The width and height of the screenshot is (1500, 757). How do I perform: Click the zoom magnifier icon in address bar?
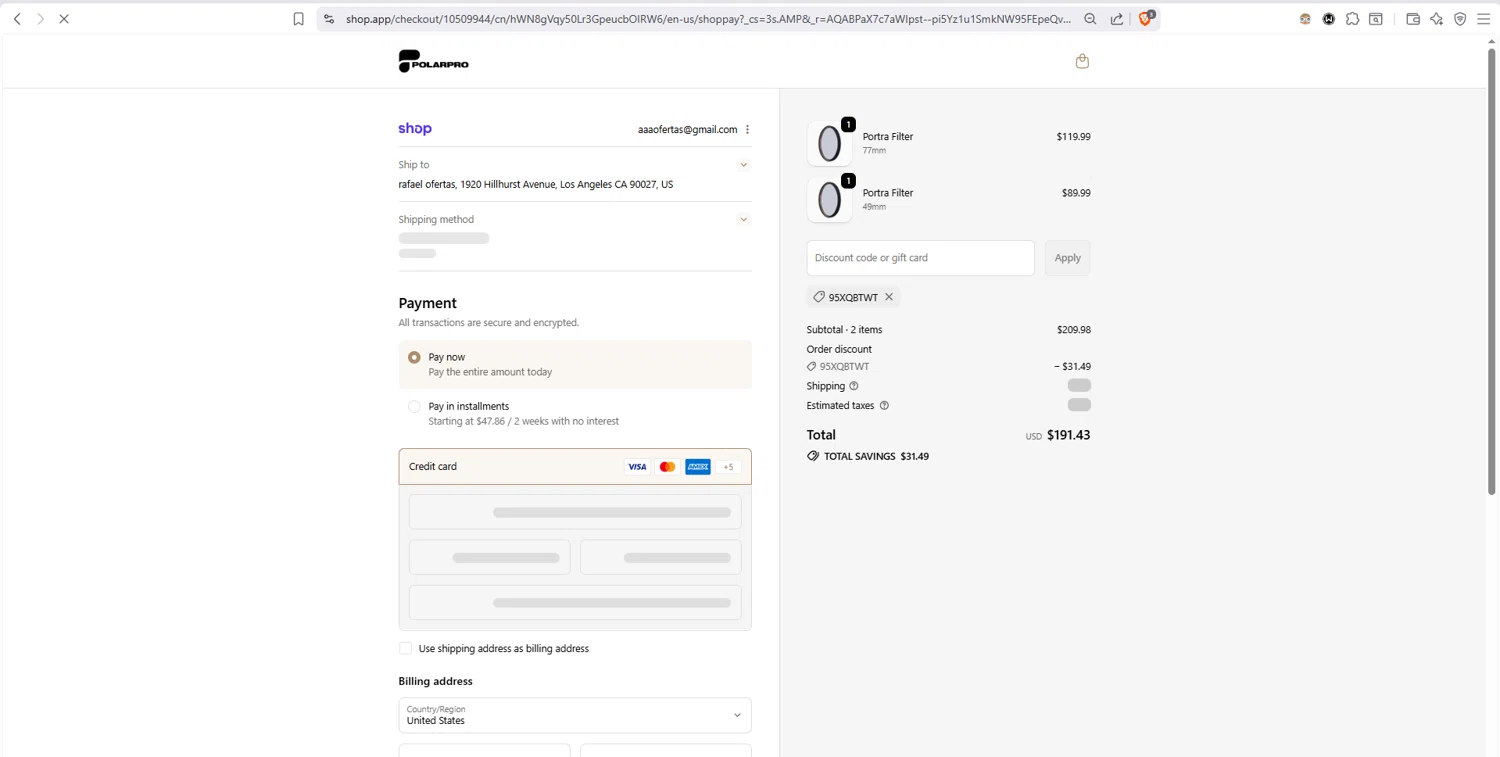click(x=1091, y=19)
